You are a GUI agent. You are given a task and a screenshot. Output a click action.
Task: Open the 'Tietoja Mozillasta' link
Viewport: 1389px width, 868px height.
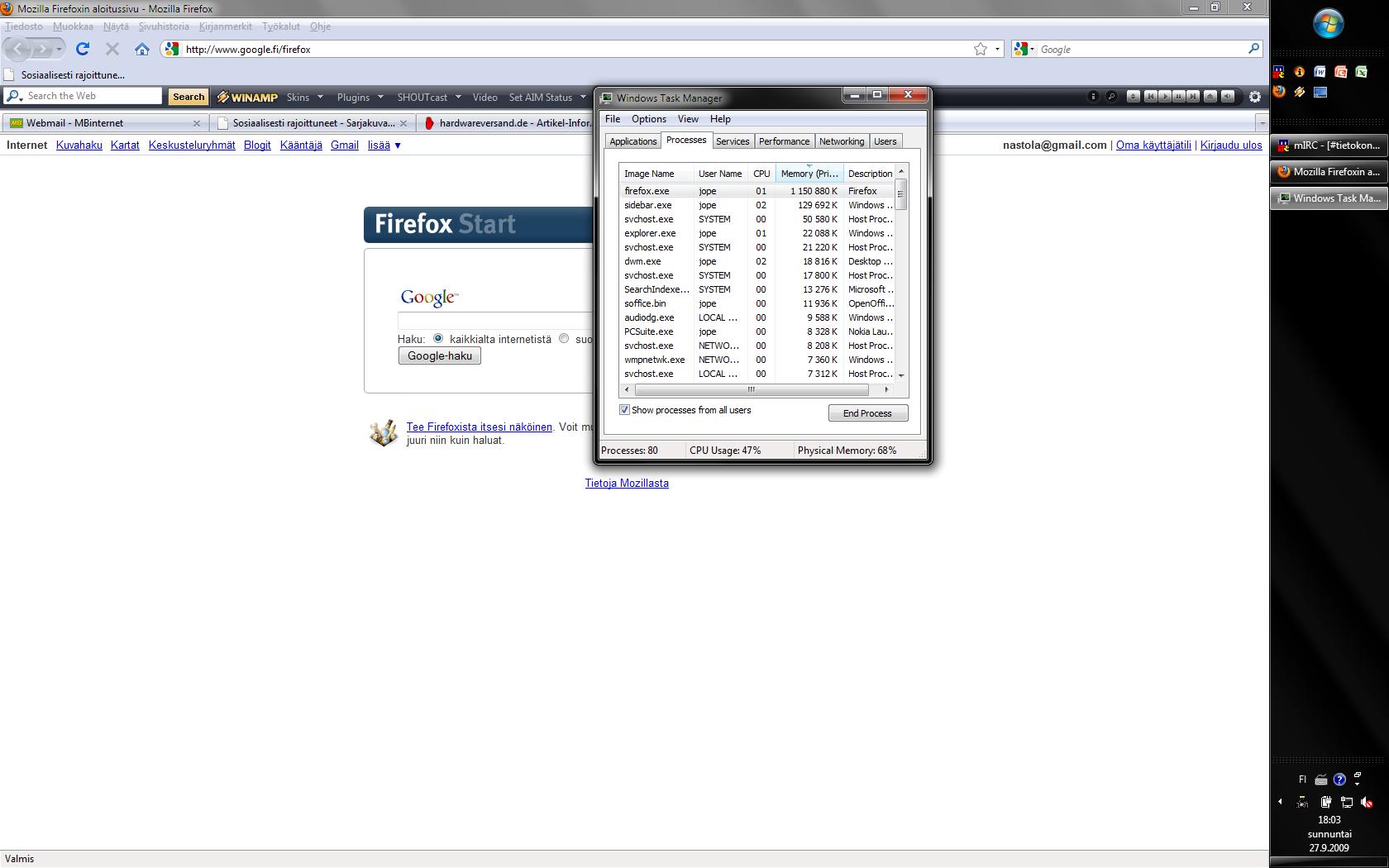tap(627, 484)
